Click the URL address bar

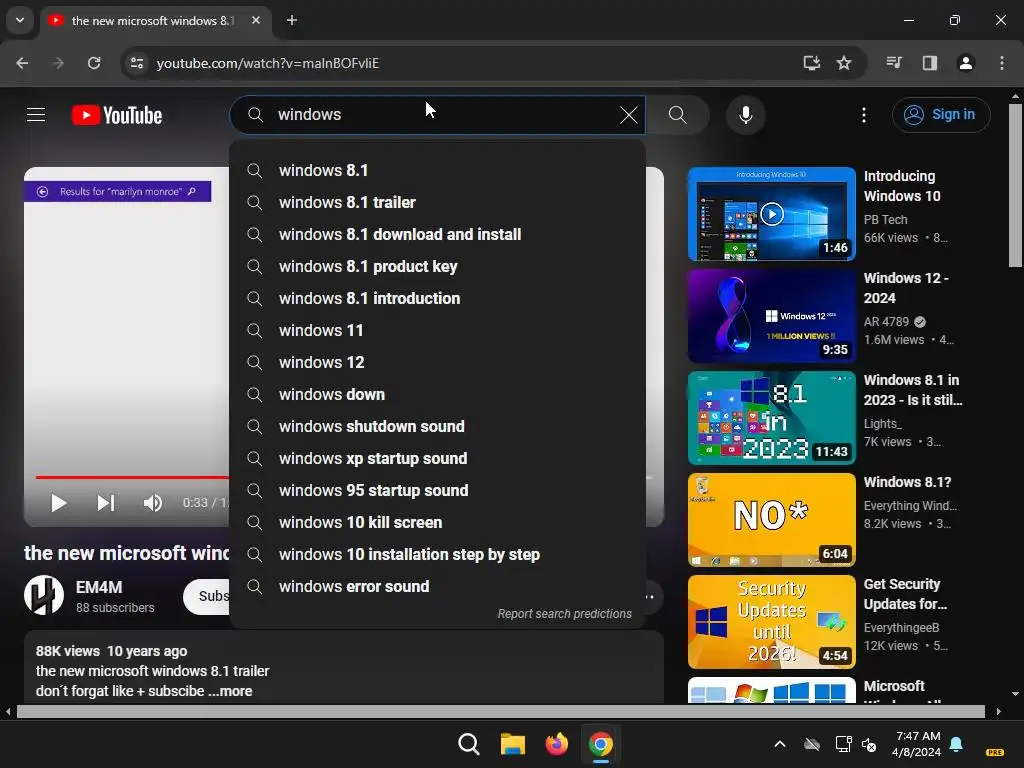click(x=457, y=63)
